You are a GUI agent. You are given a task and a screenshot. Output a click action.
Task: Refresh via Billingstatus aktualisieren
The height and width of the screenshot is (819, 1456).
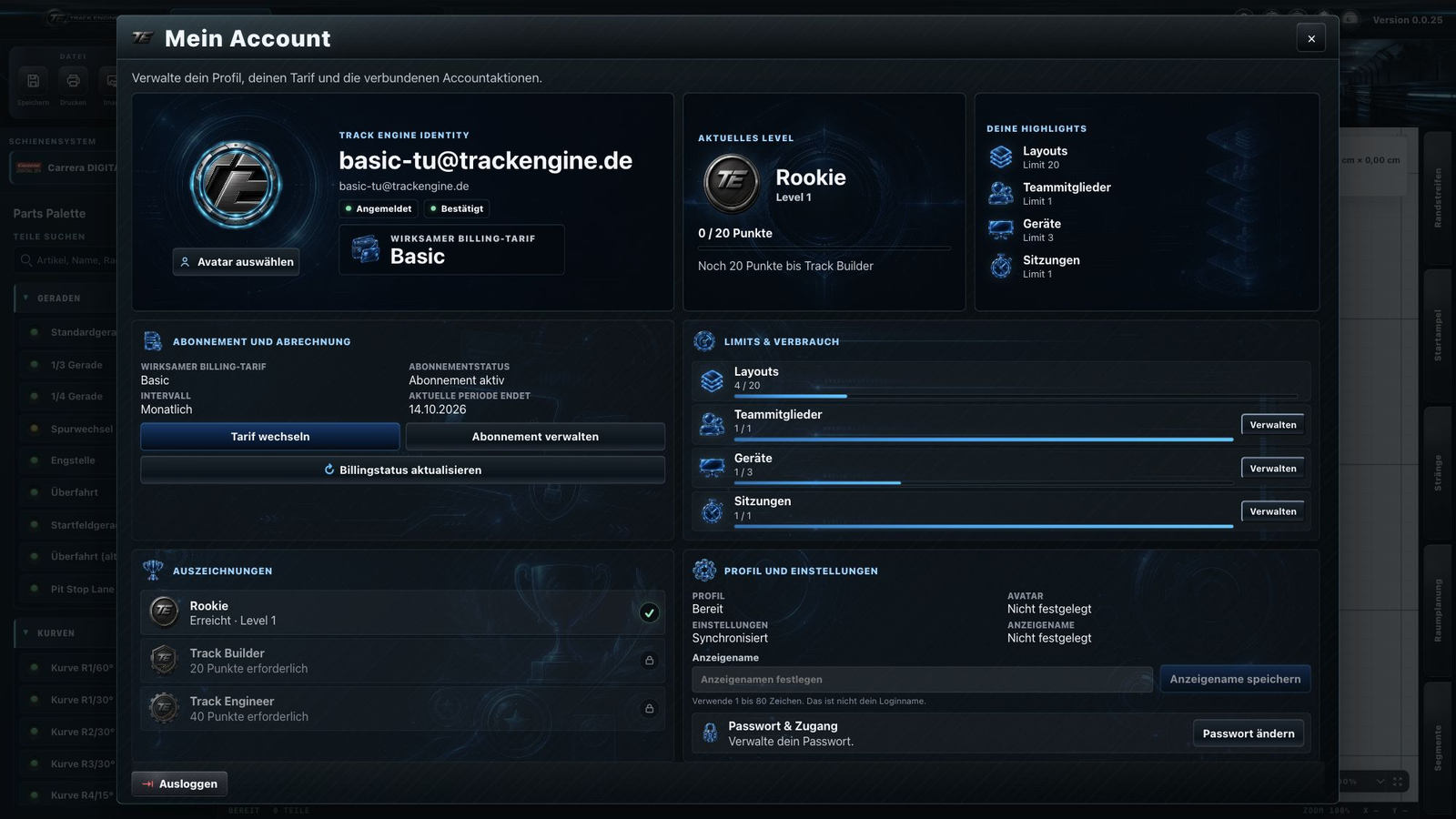(x=403, y=470)
